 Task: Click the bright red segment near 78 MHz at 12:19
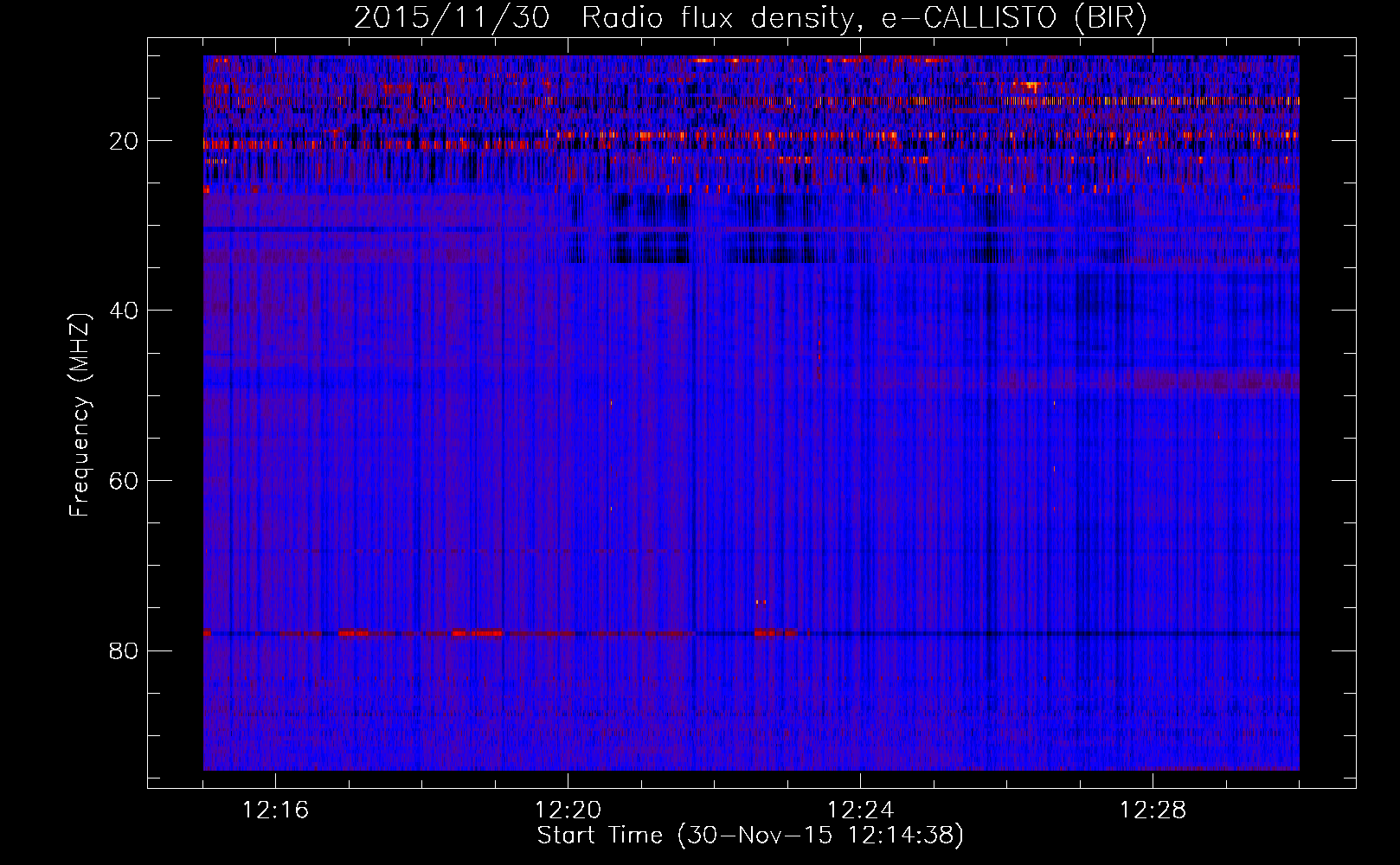[478, 633]
